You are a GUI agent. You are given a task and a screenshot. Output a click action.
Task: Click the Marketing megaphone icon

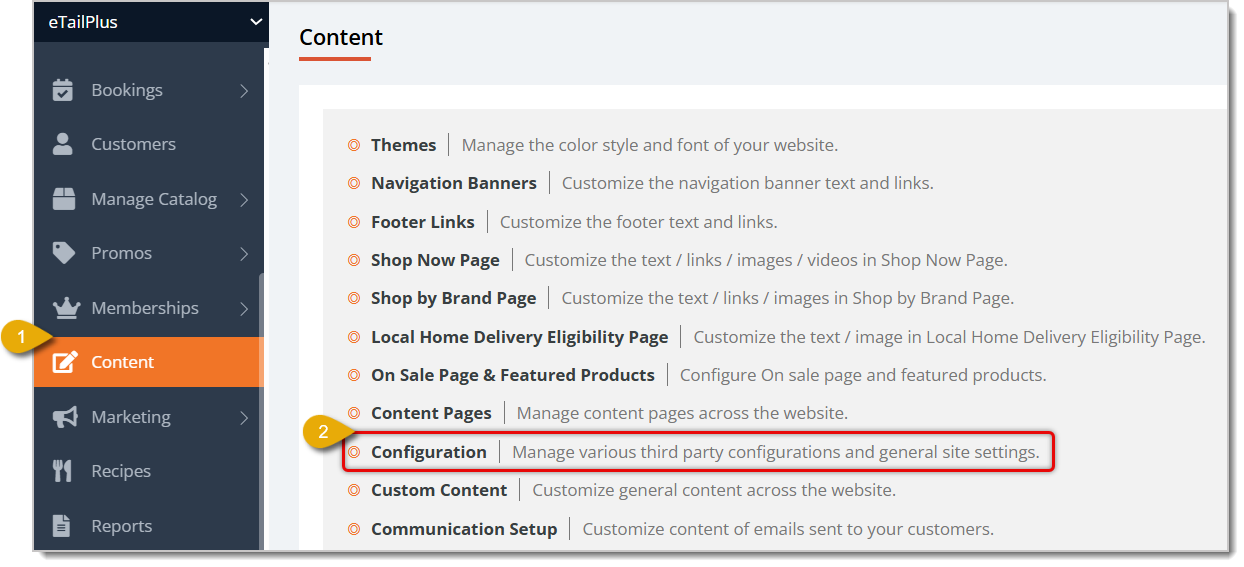[65, 417]
